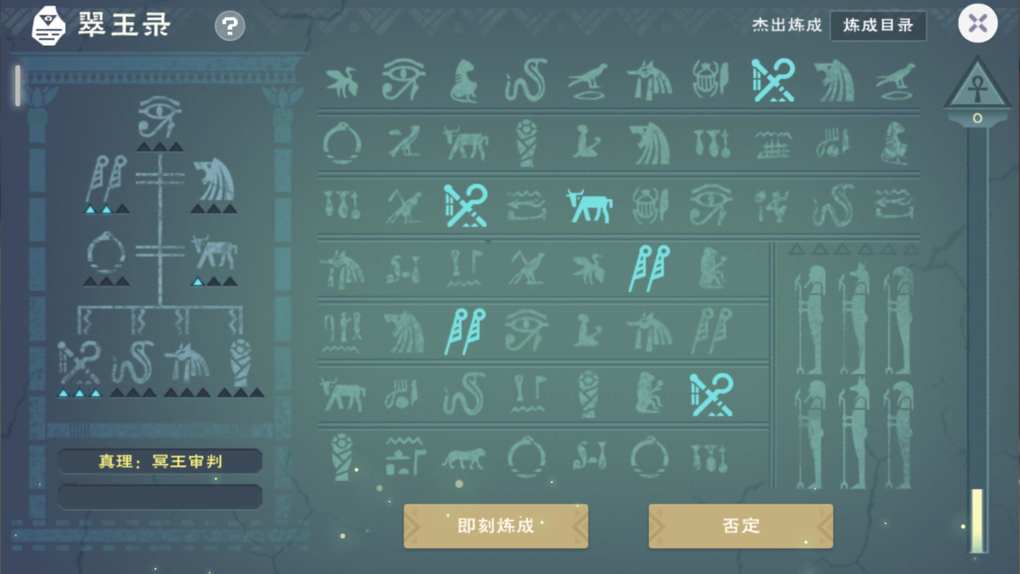Image resolution: width=1020 pixels, height=574 pixels.
Task: Select the highlighted bull hieroglyph in the grid
Action: (589, 206)
